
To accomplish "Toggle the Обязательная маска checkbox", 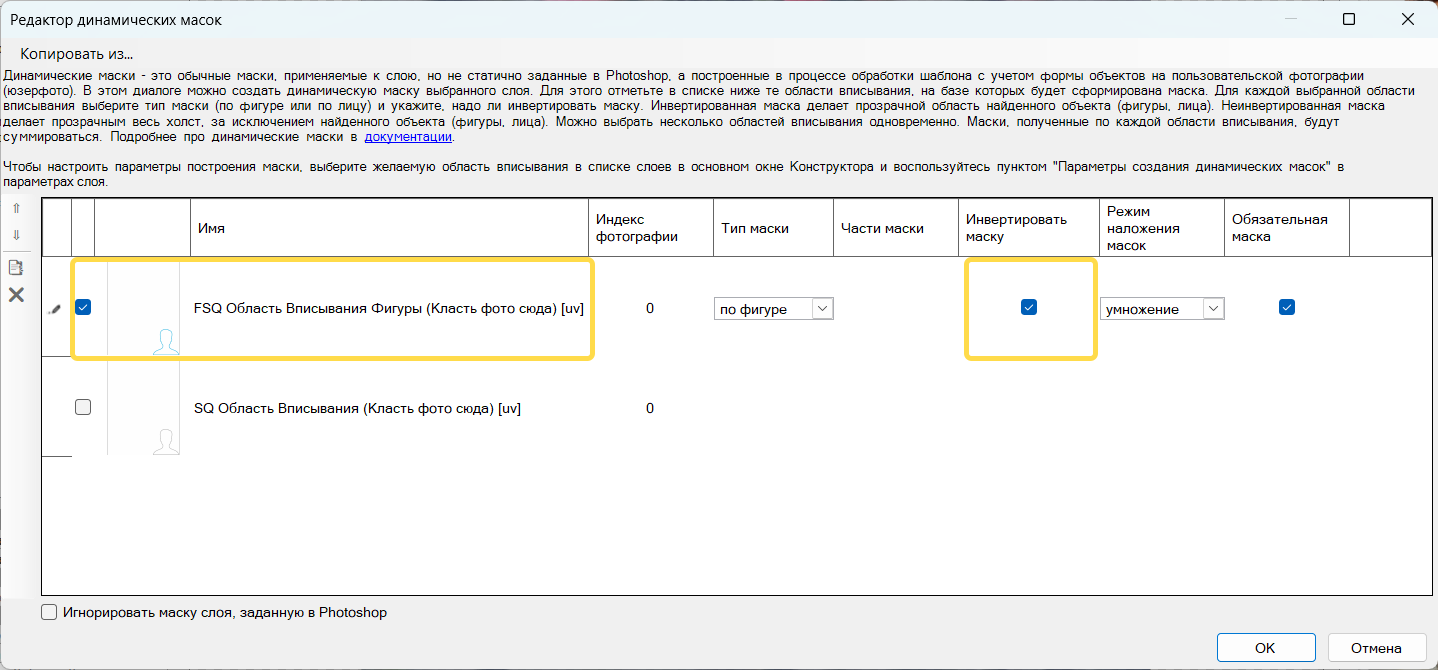I will click(x=1286, y=308).
